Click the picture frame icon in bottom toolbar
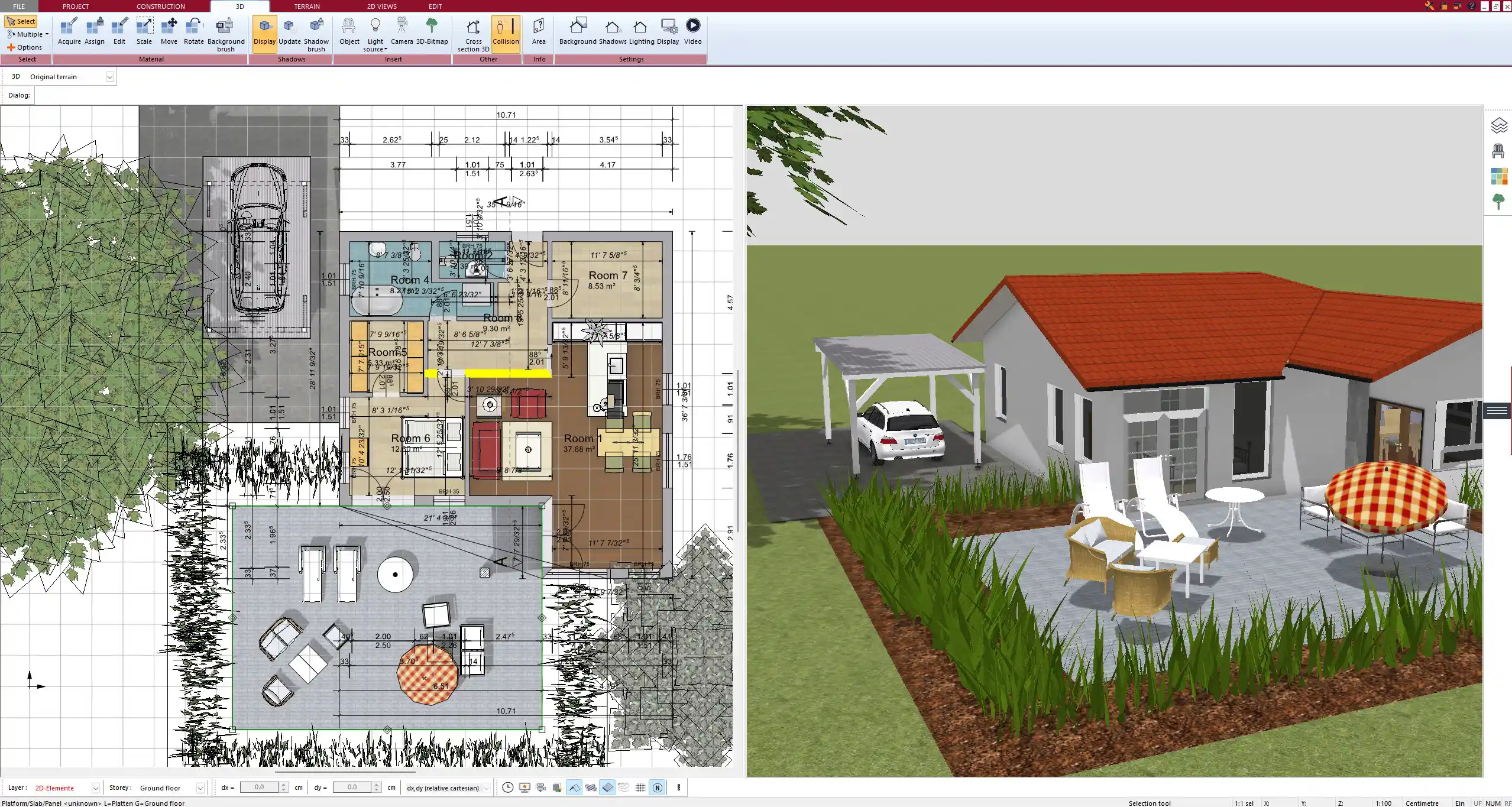 tap(558, 787)
